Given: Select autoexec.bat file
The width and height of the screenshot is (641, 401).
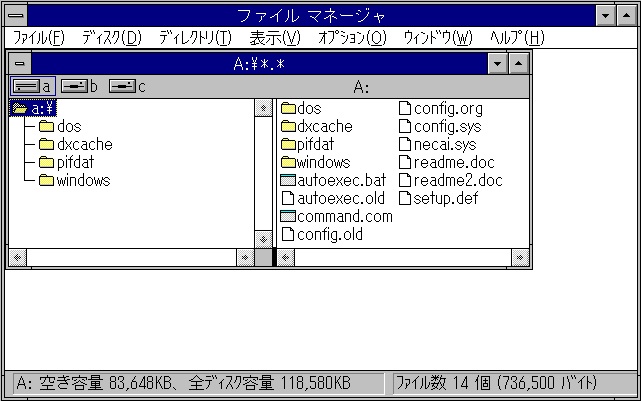Looking at the screenshot, I should point(340,180).
